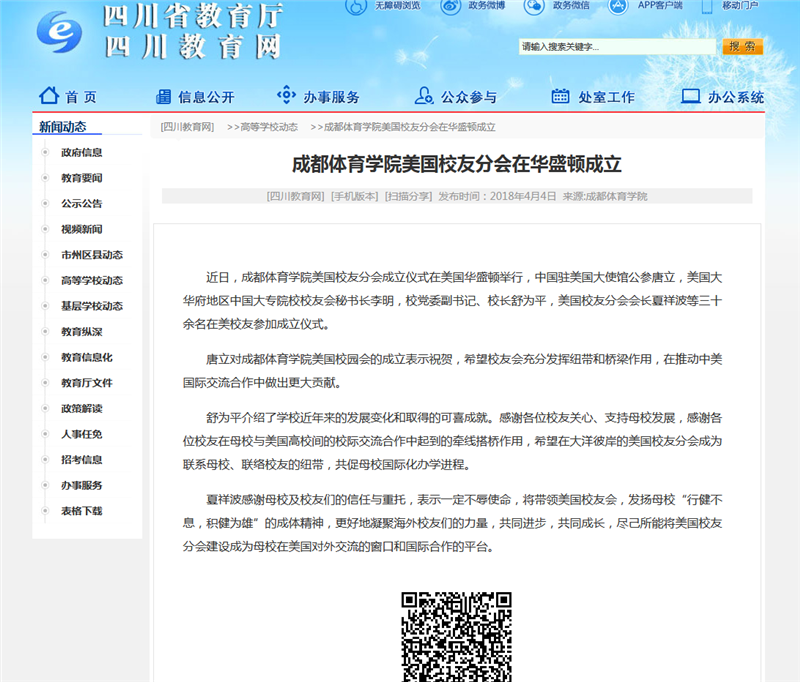Click the publish date 2018年4月4日
The width and height of the screenshot is (800, 682).
(x=523, y=196)
